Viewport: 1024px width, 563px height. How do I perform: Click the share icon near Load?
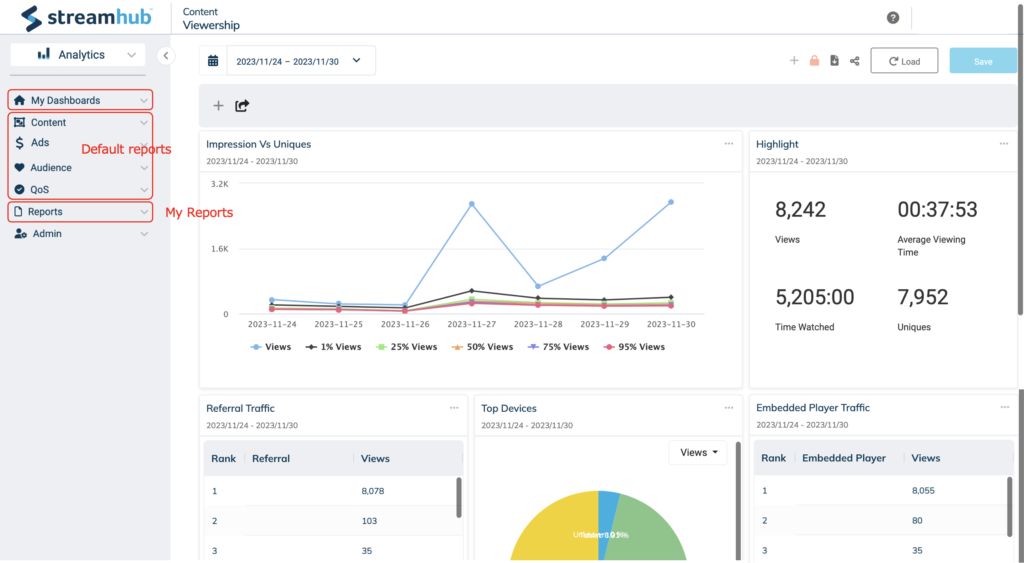[854, 61]
